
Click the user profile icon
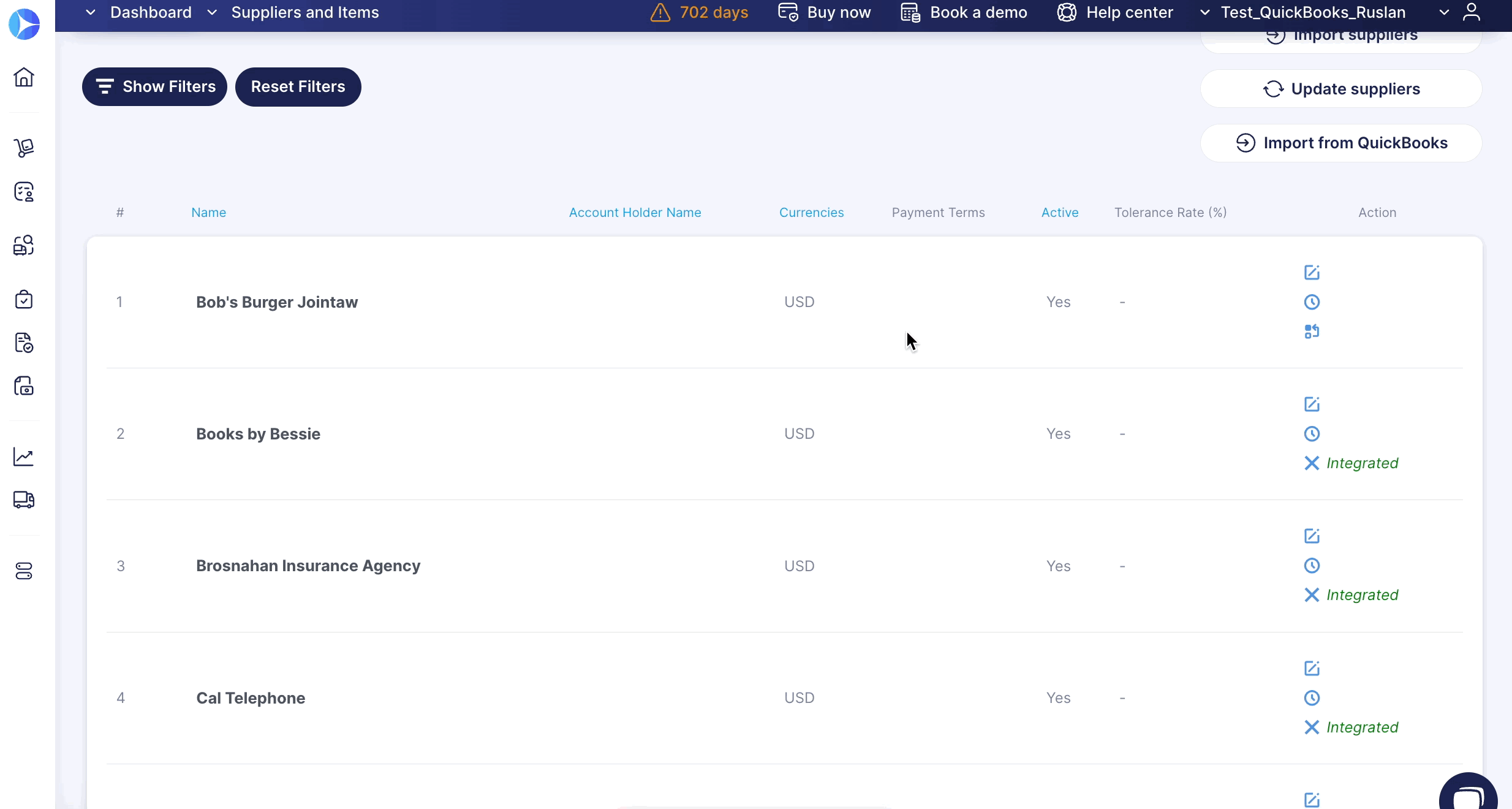[1472, 12]
